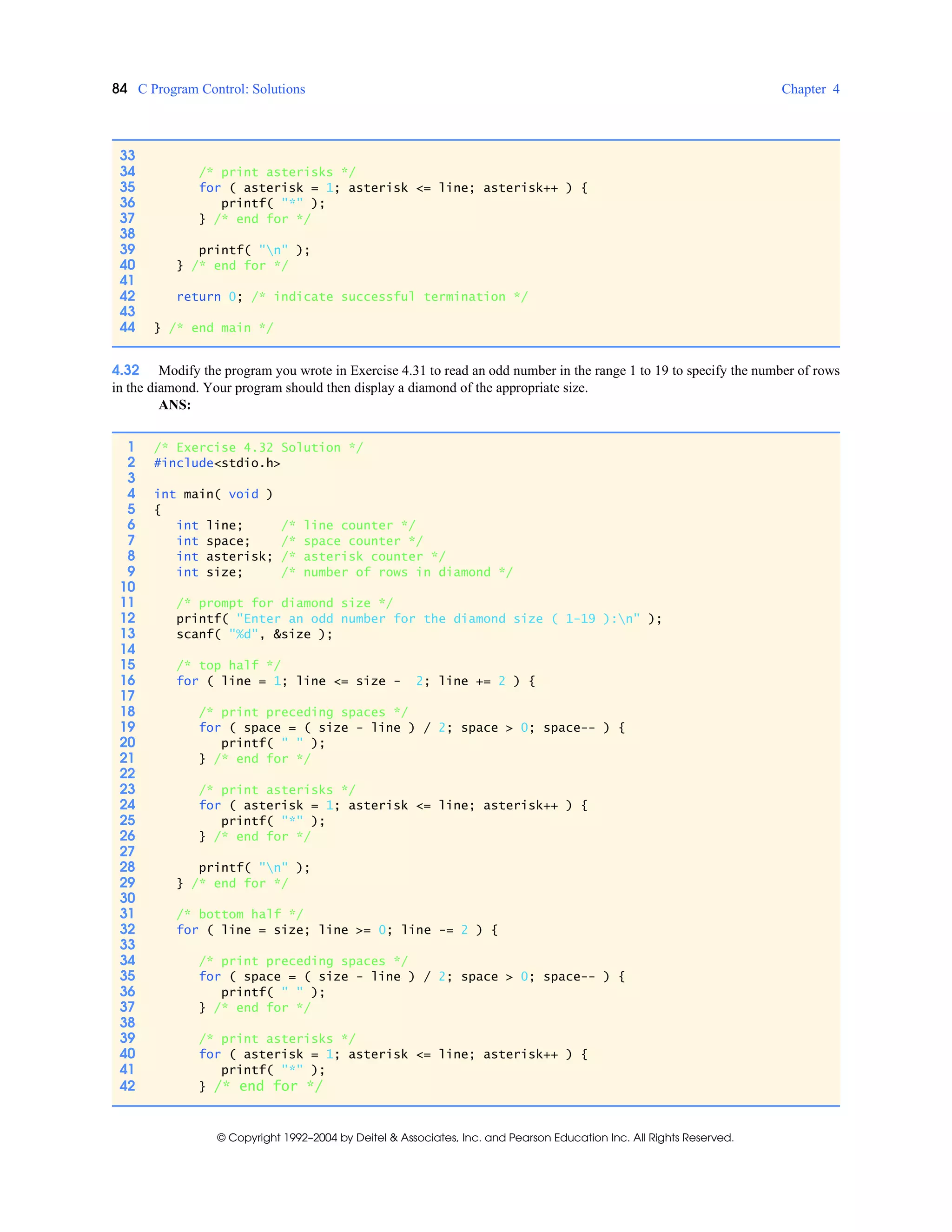The image size is (952, 1232).
Task: Click the '/* end for */' comment on line 29
Action: [x=240, y=883]
